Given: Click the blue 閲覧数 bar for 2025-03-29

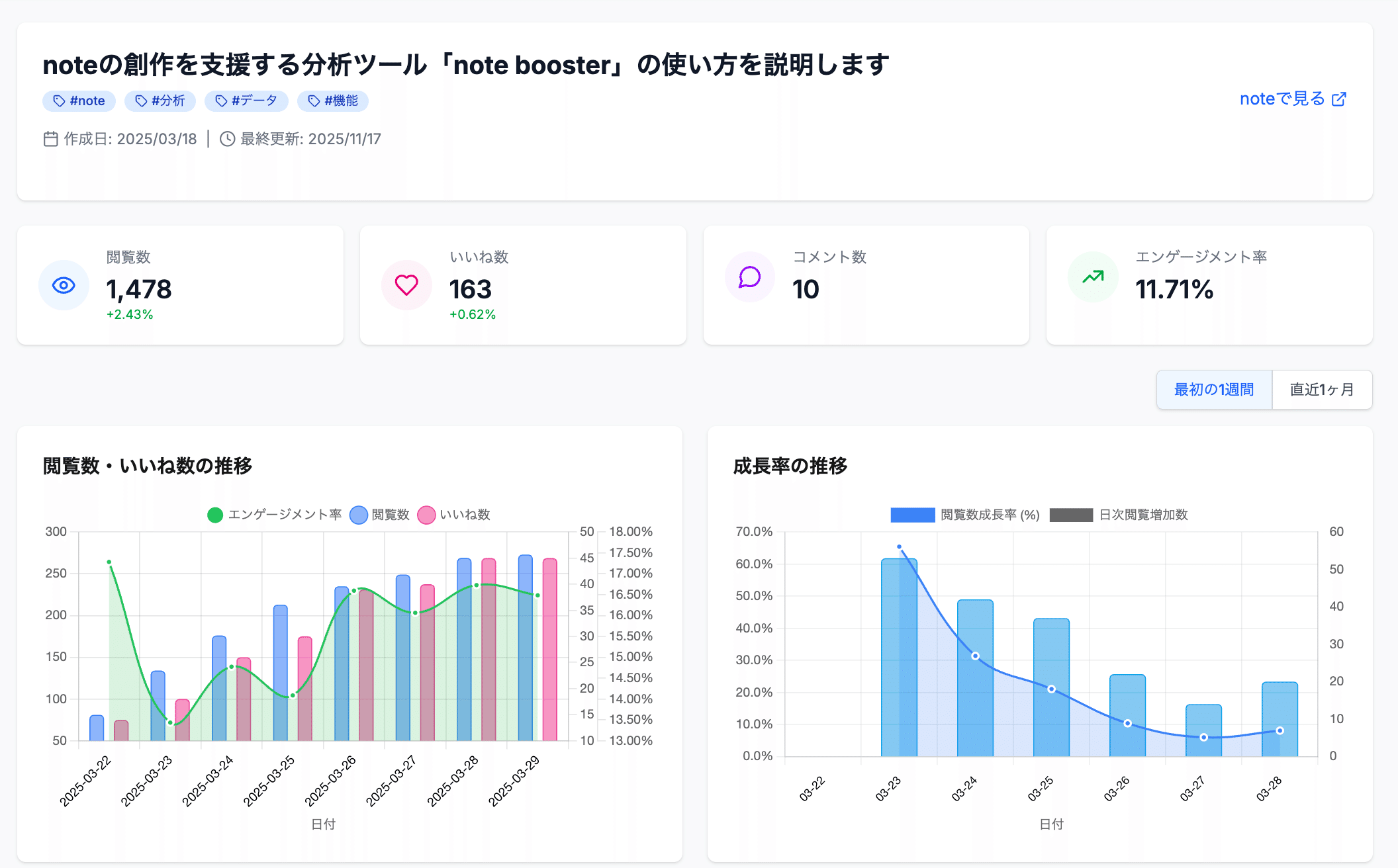Looking at the screenshot, I should 525,648.
